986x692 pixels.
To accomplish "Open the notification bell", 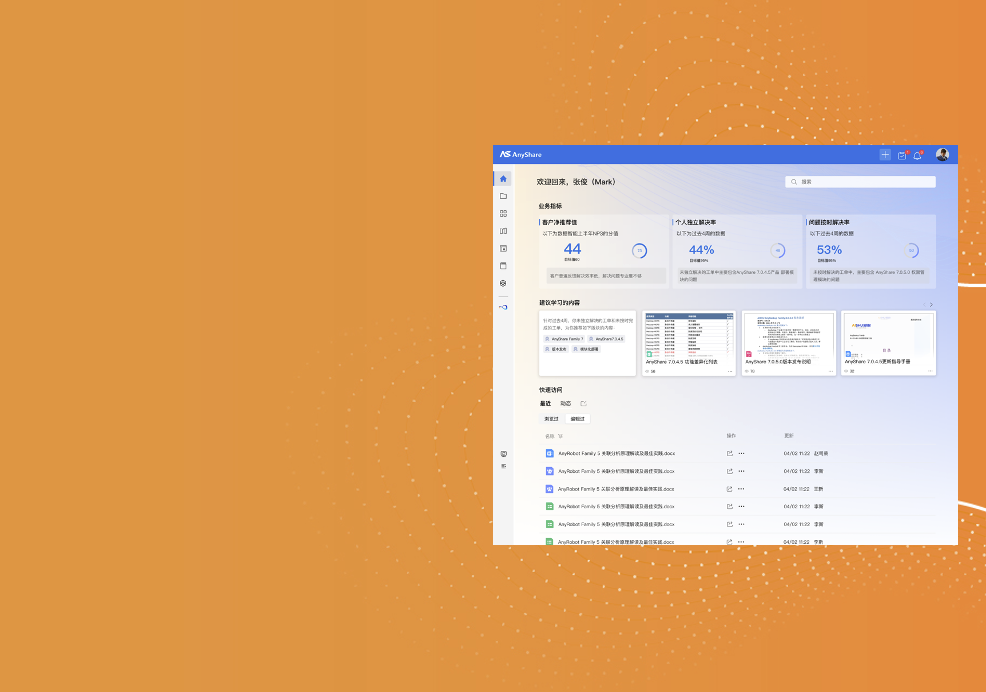I will pyautogui.click(x=917, y=155).
